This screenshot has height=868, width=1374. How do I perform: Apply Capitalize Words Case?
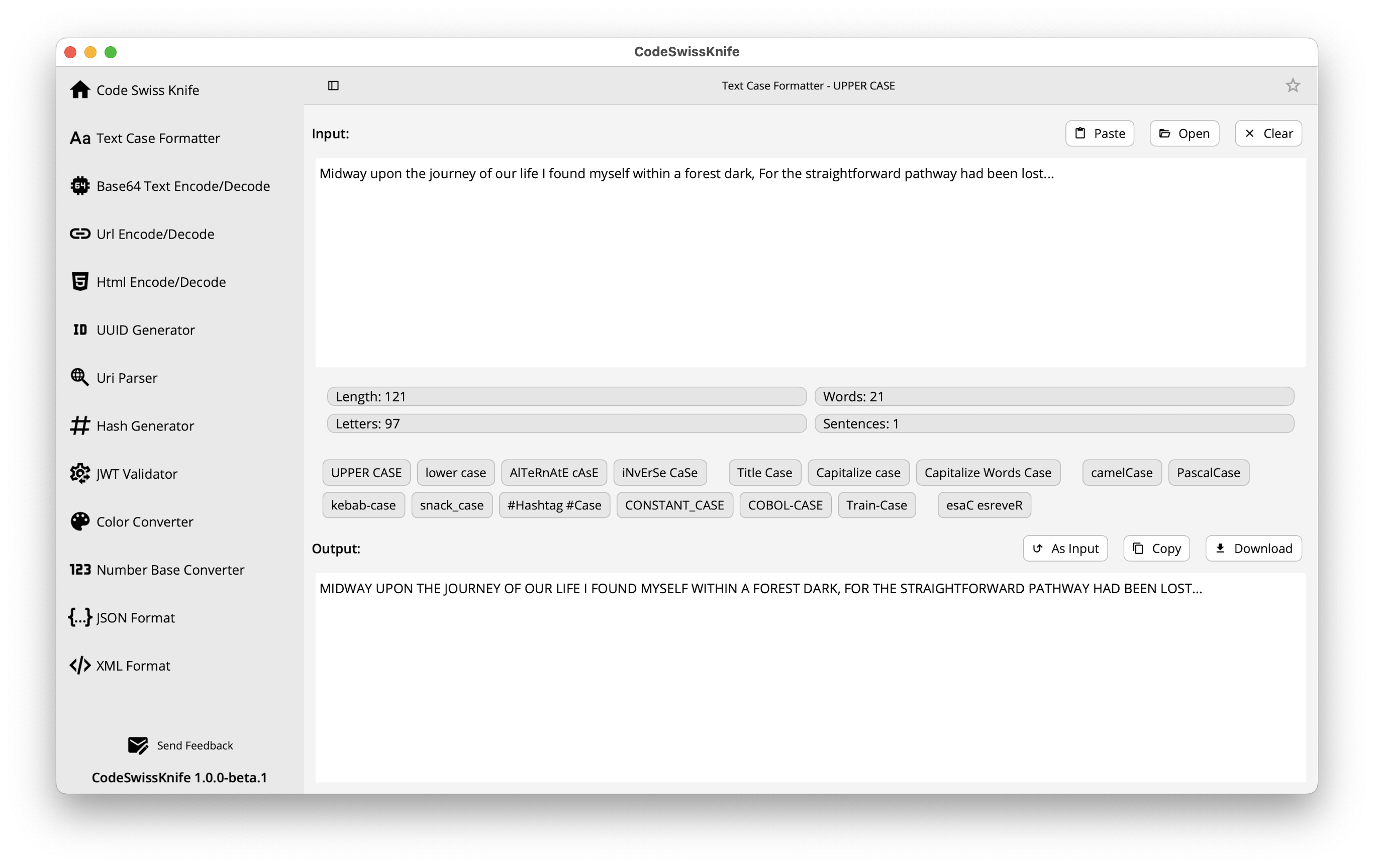click(988, 472)
